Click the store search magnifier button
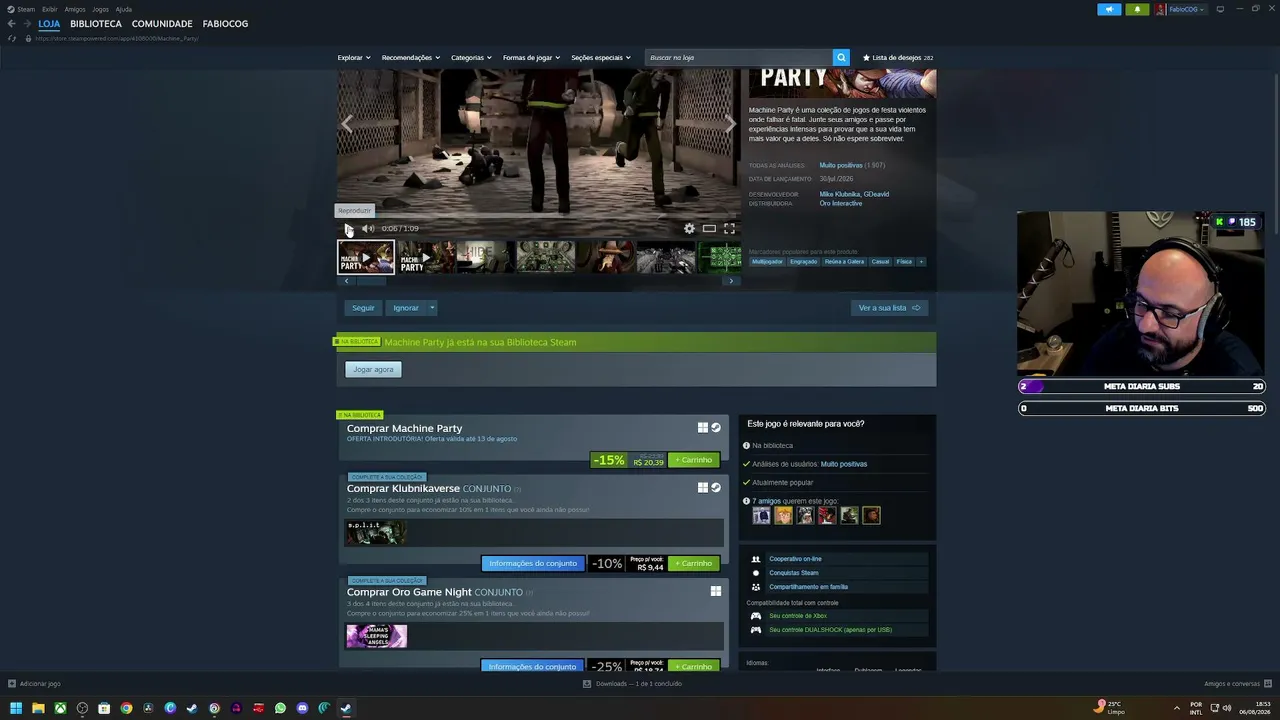The image size is (1280, 720). coord(841,57)
